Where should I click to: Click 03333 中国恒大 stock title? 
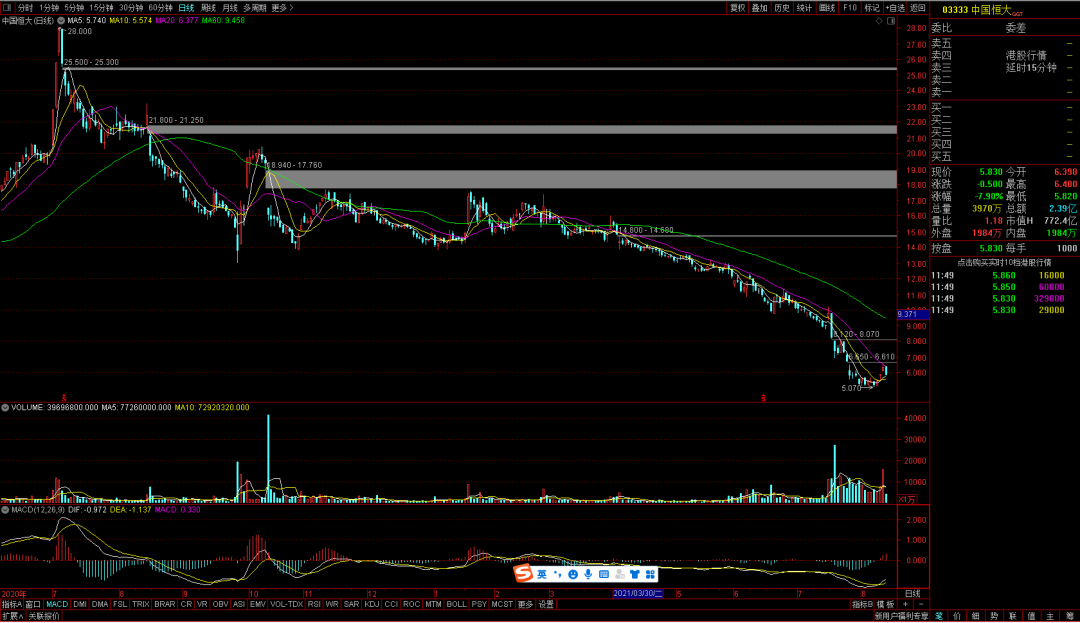tap(977, 10)
